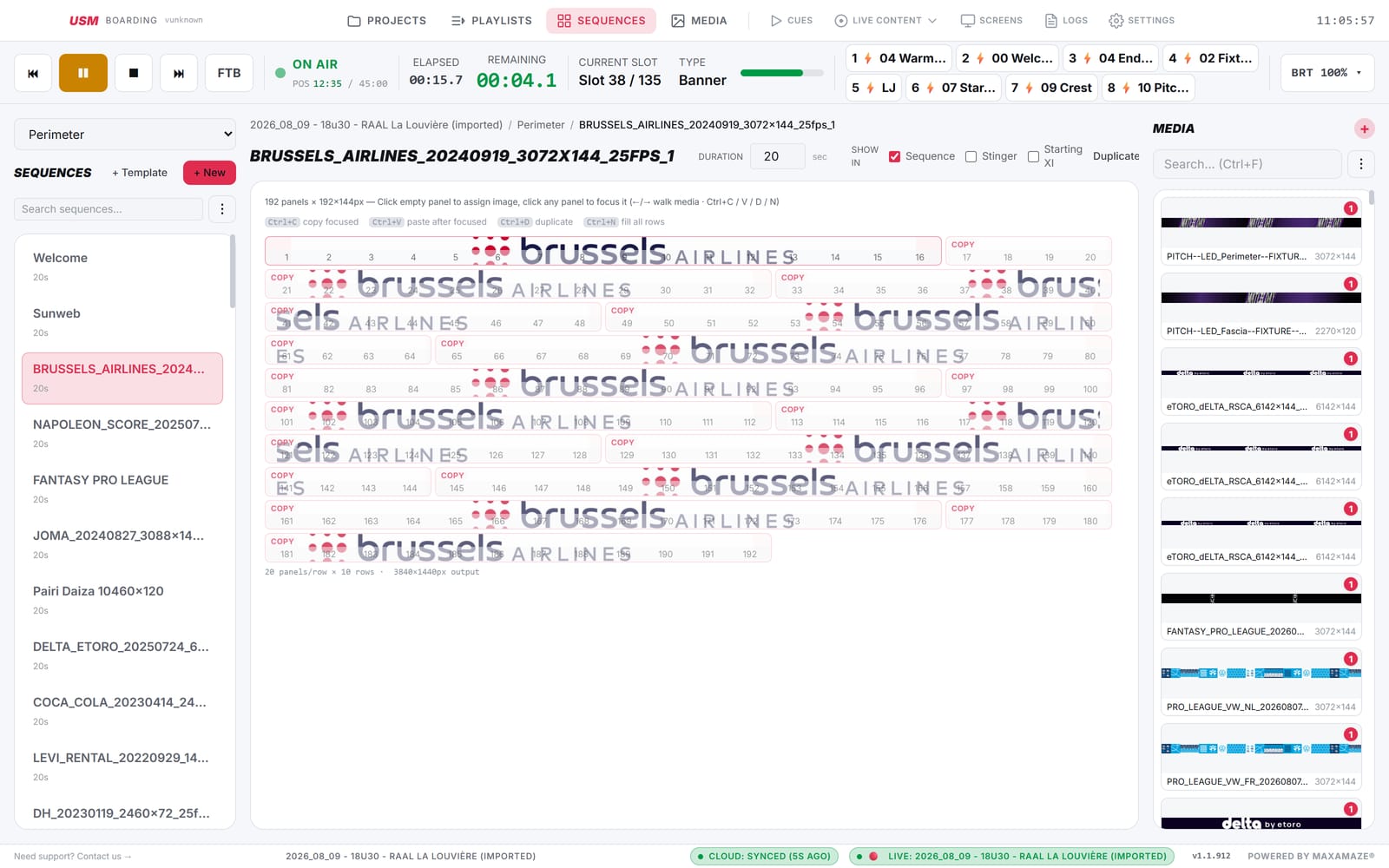
Task: Focus the media Search field
Action: point(1247,164)
